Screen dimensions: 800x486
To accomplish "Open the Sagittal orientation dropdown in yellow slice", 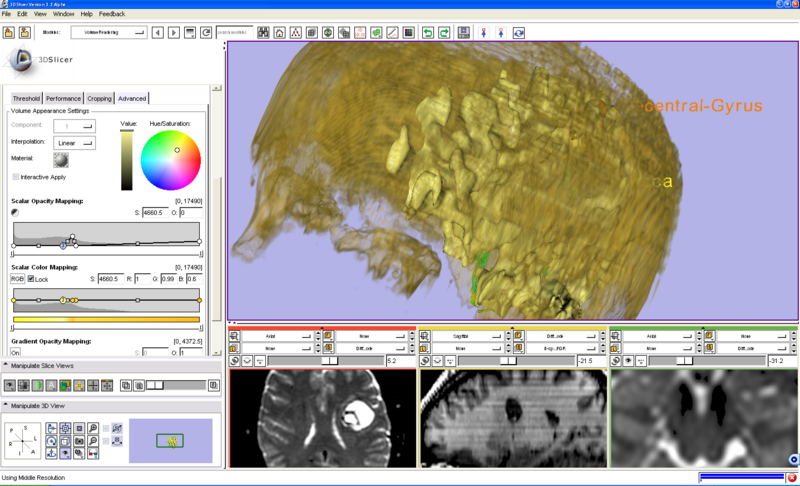I will tap(465, 336).
